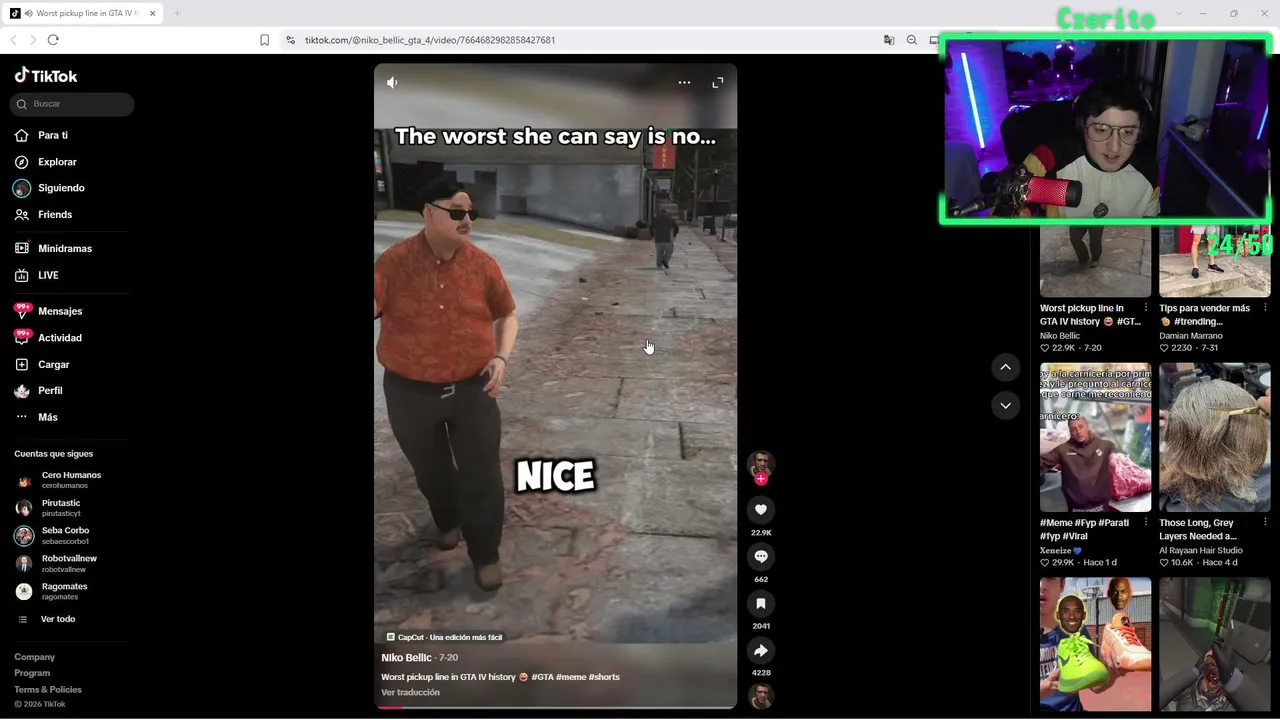This screenshot has width=1280, height=720.
Task: Click the Xeneize author name
Action: 1060,551
